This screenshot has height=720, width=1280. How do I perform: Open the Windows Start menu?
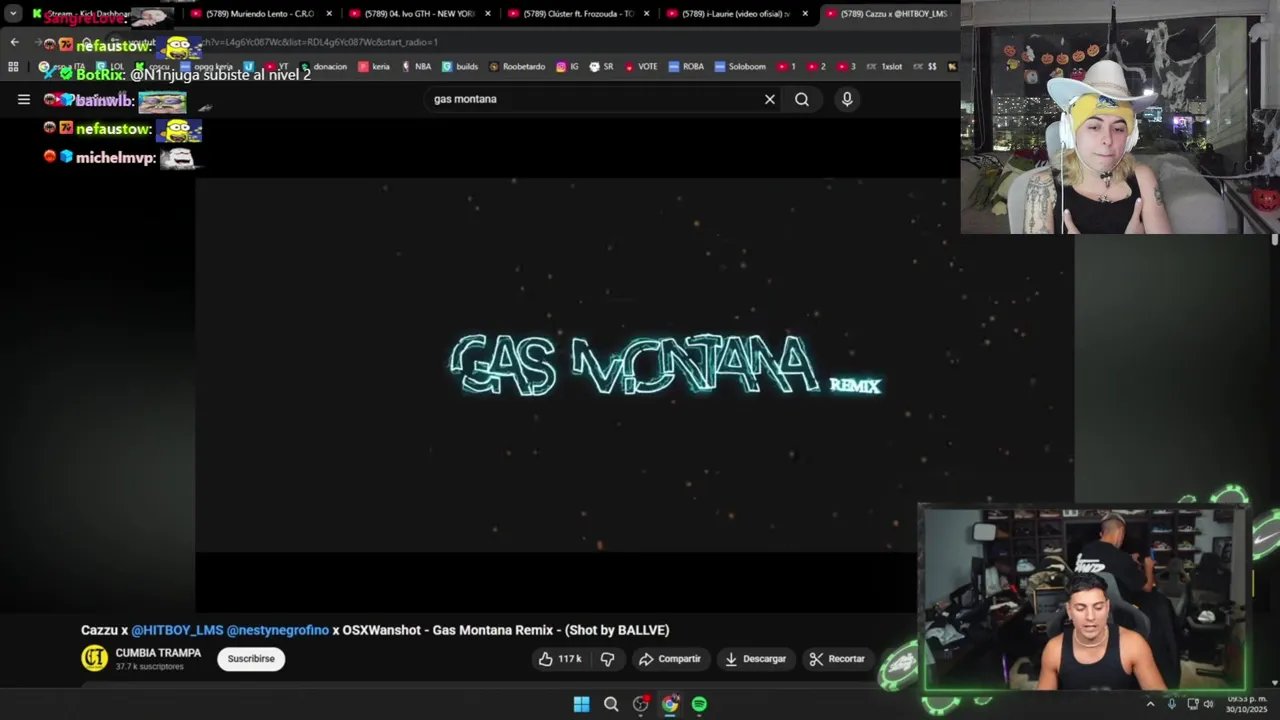pos(581,704)
